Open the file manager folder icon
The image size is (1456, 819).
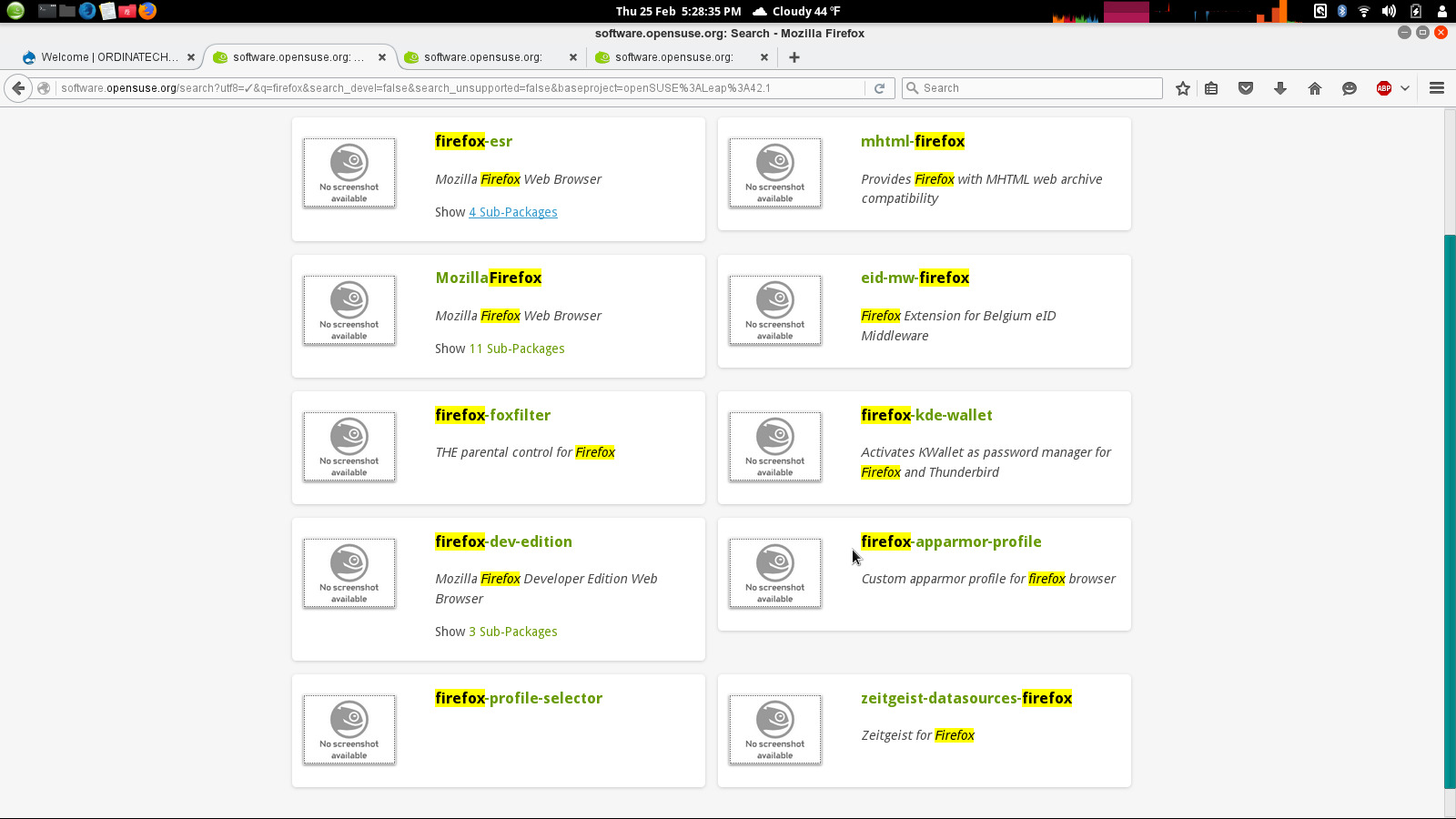(67, 11)
